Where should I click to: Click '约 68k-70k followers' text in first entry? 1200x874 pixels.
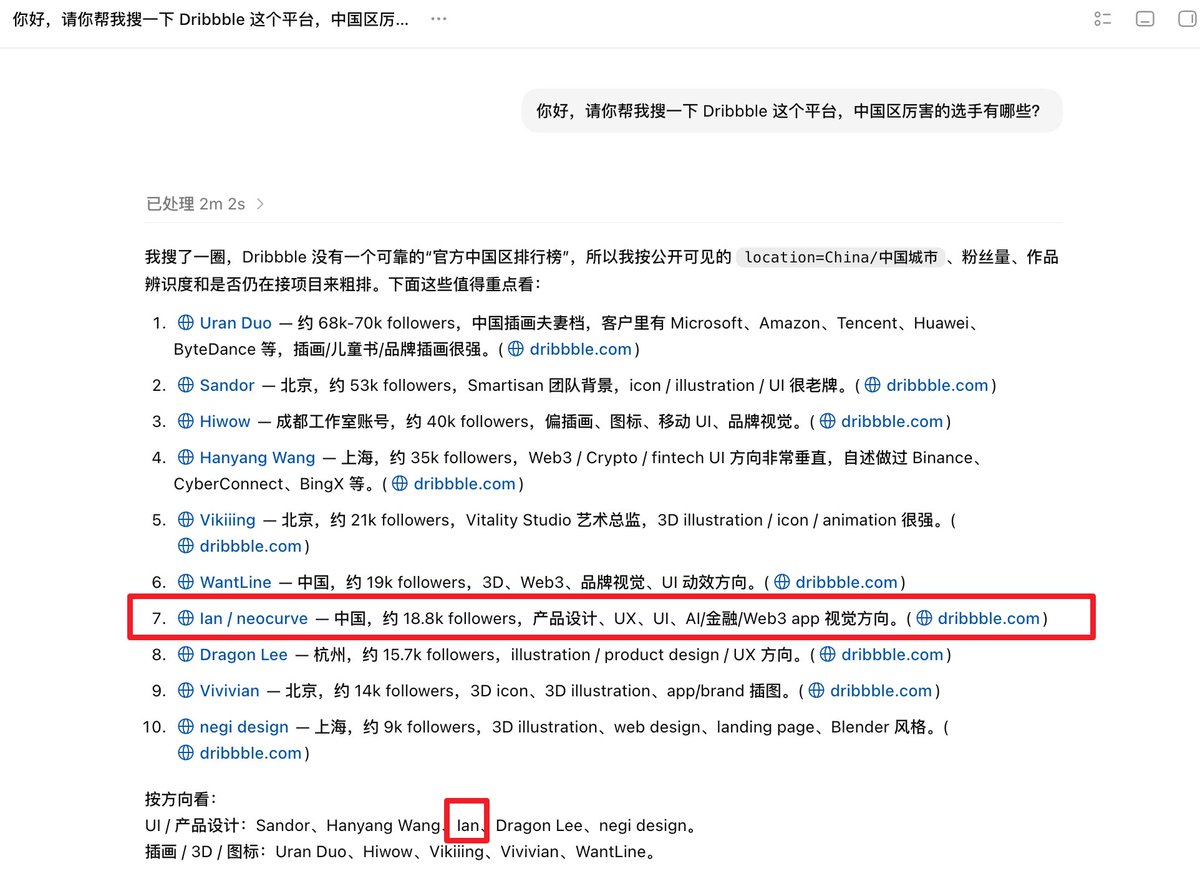(379, 323)
